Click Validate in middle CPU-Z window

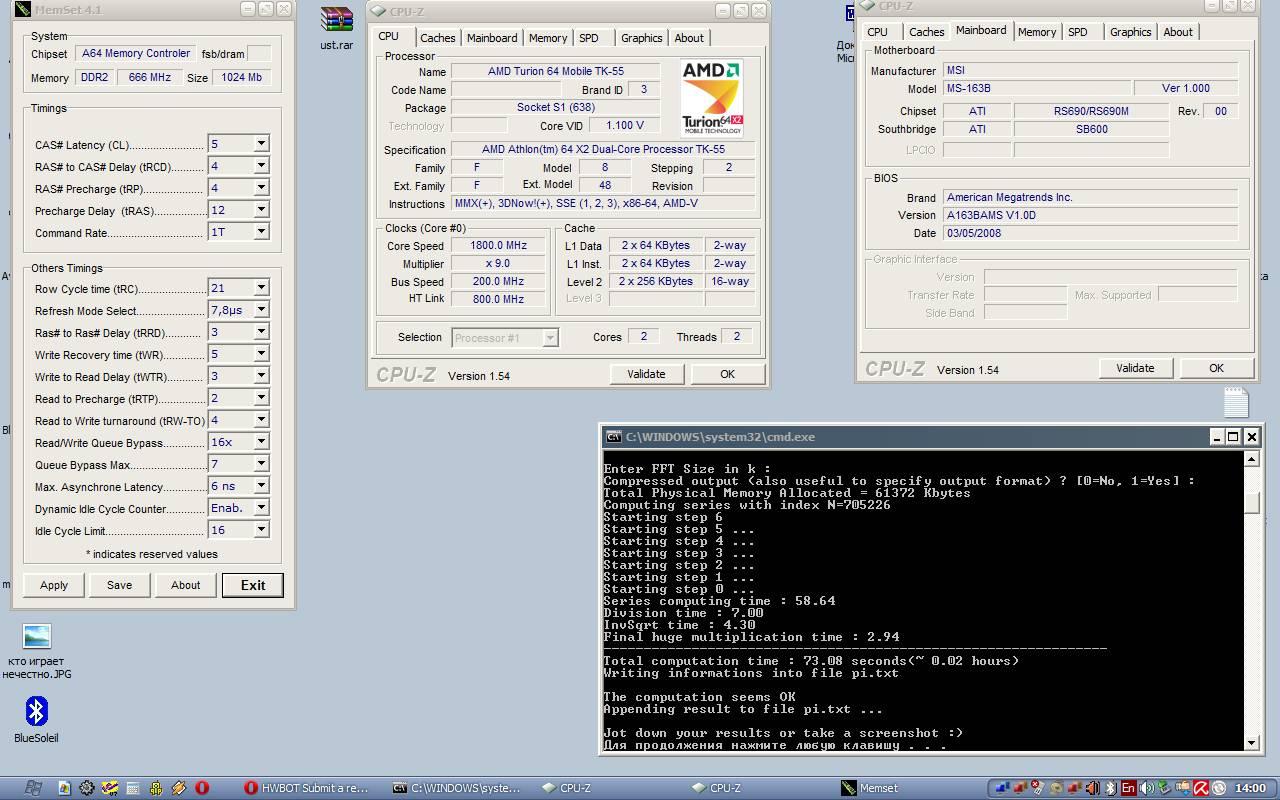coord(646,374)
